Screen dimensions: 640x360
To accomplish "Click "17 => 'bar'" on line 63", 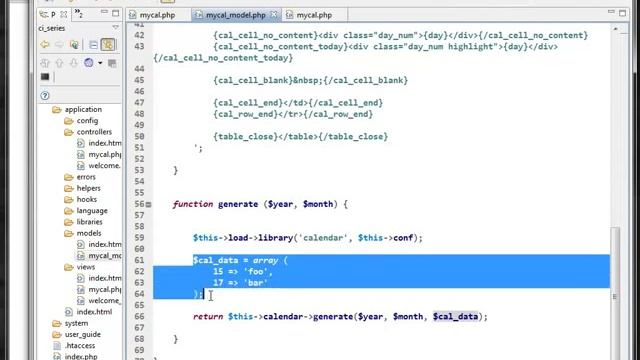I will pyautogui.click(x=240, y=283).
